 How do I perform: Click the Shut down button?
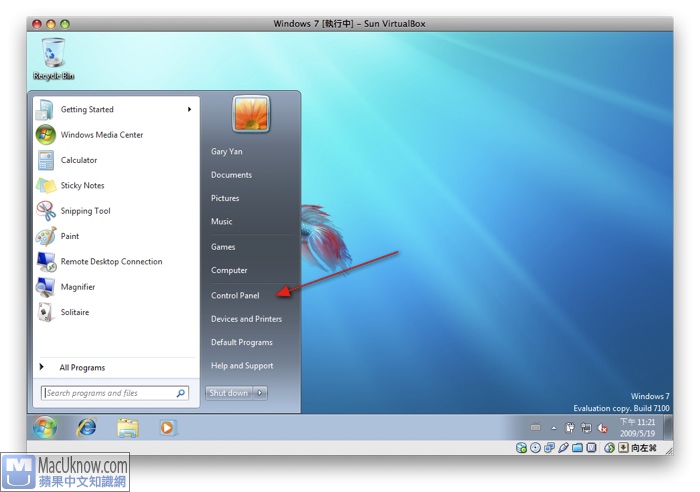[229, 393]
